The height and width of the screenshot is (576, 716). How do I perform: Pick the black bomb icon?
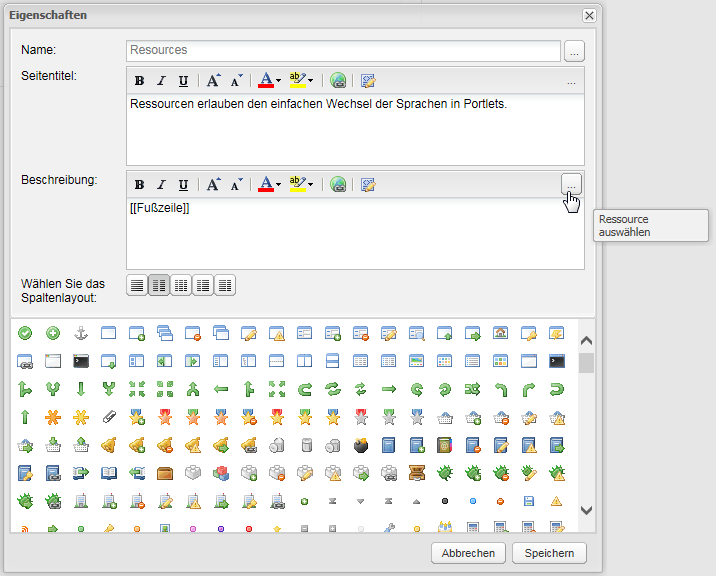[361, 445]
